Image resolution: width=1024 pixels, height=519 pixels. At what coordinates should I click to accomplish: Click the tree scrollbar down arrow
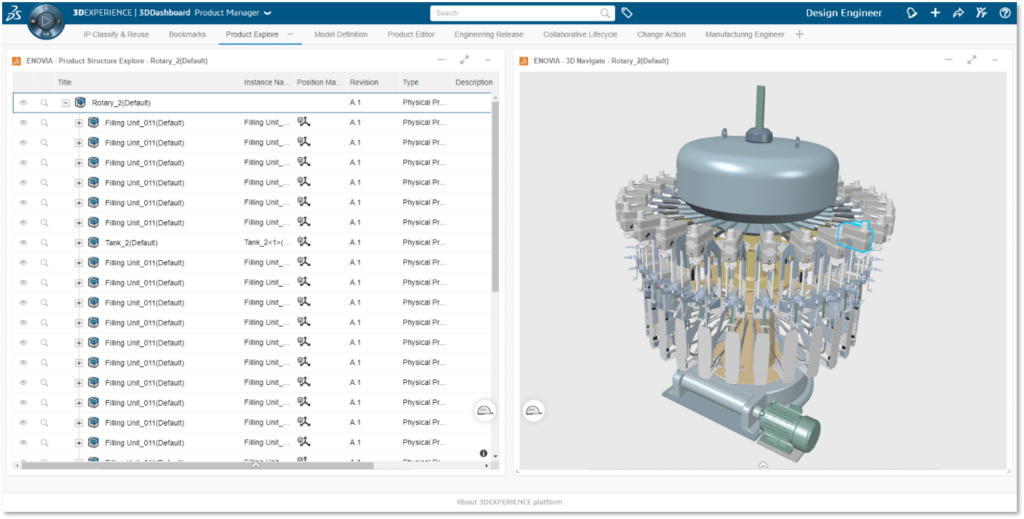click(495, 456)
